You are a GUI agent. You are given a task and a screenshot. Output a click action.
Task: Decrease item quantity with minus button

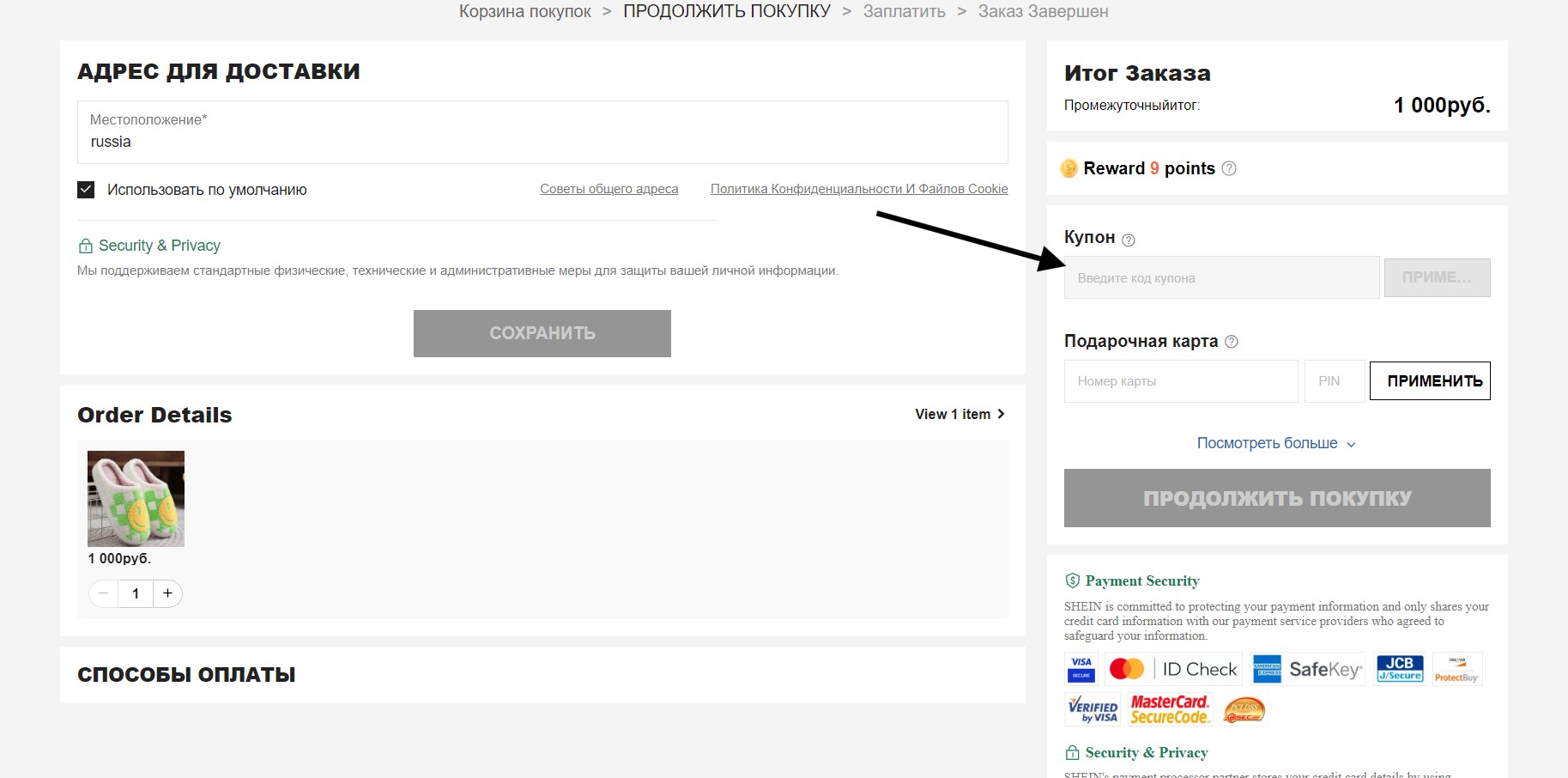click(103, 593)
